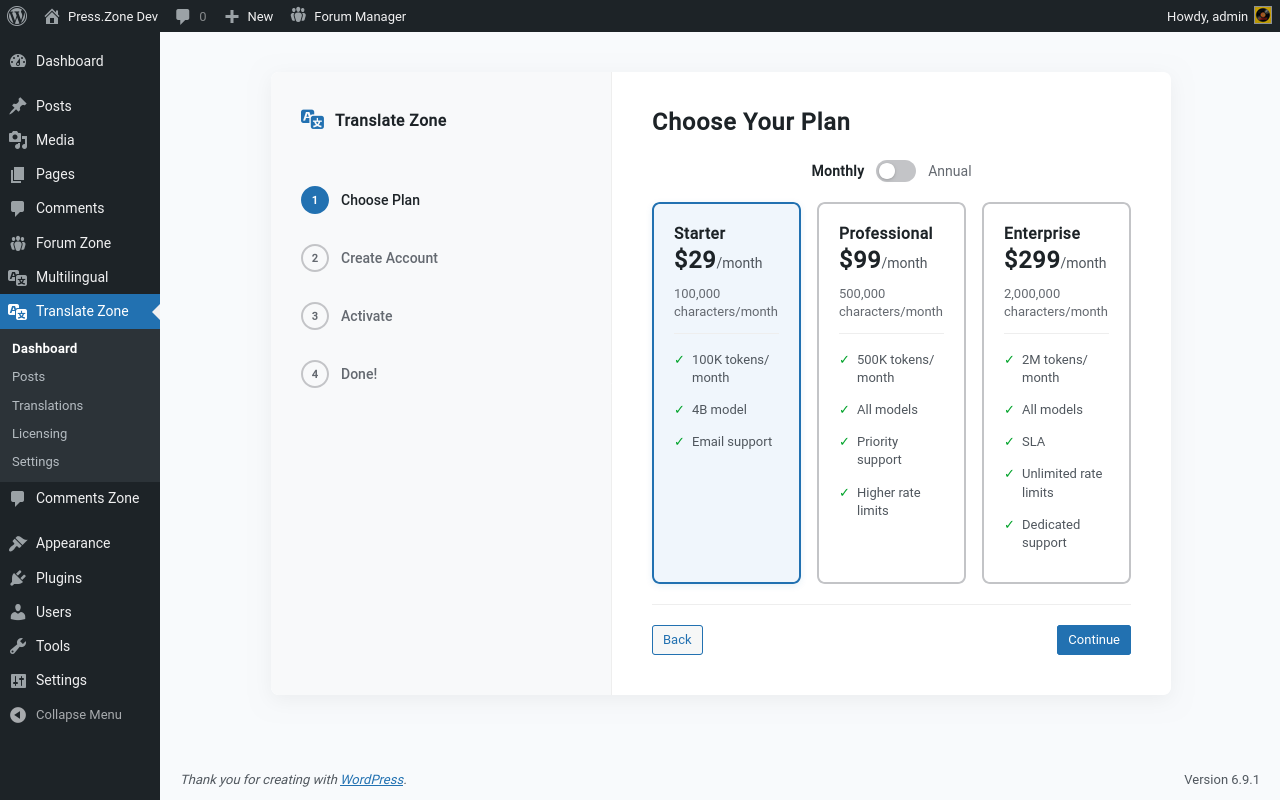Image resolution: width=1280 pixels, height=800 pixels.
Task: Click the $299/month Enterprise price
Action: point(1055,260)
